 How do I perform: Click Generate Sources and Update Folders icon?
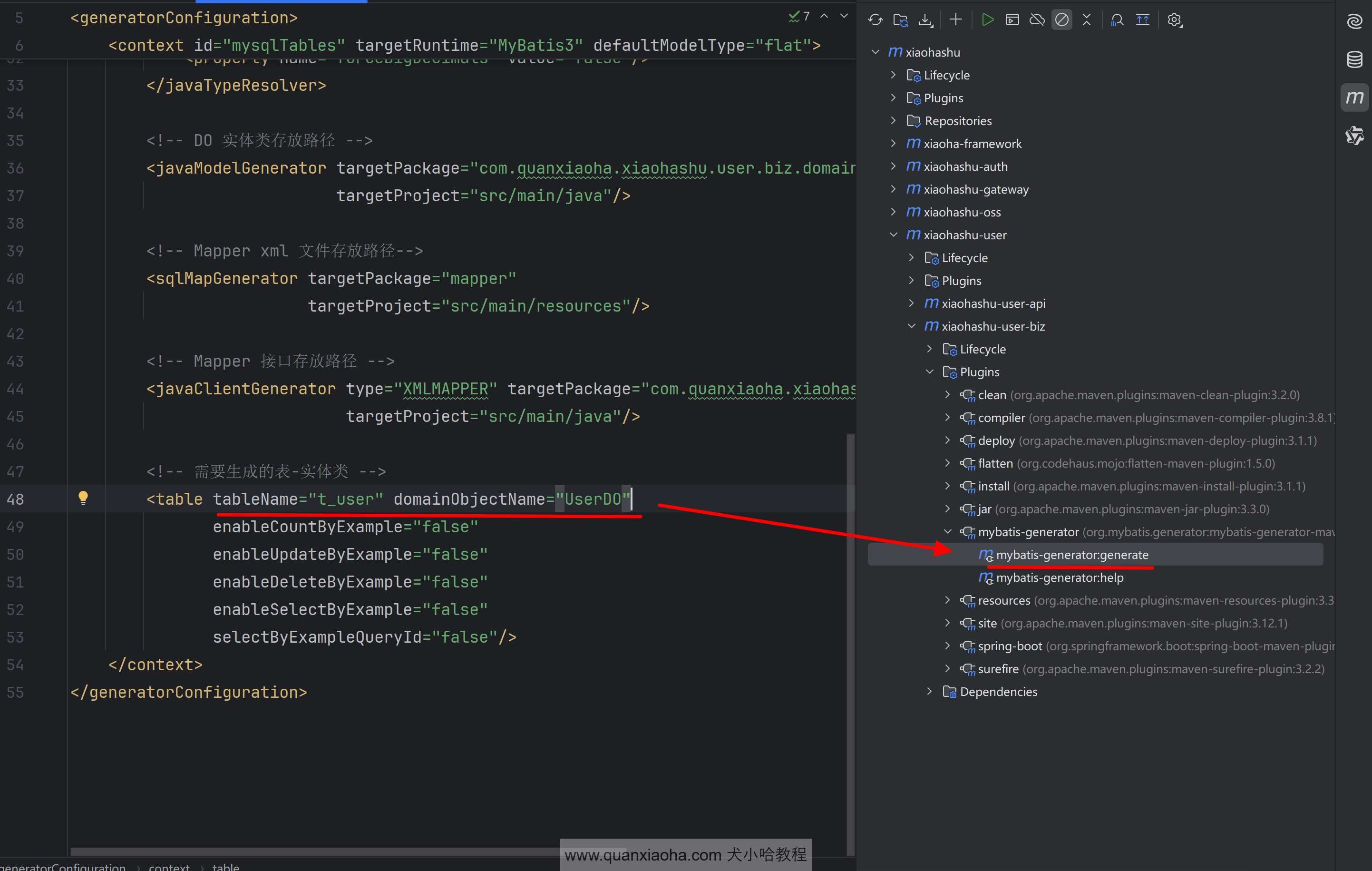[900, 20]
